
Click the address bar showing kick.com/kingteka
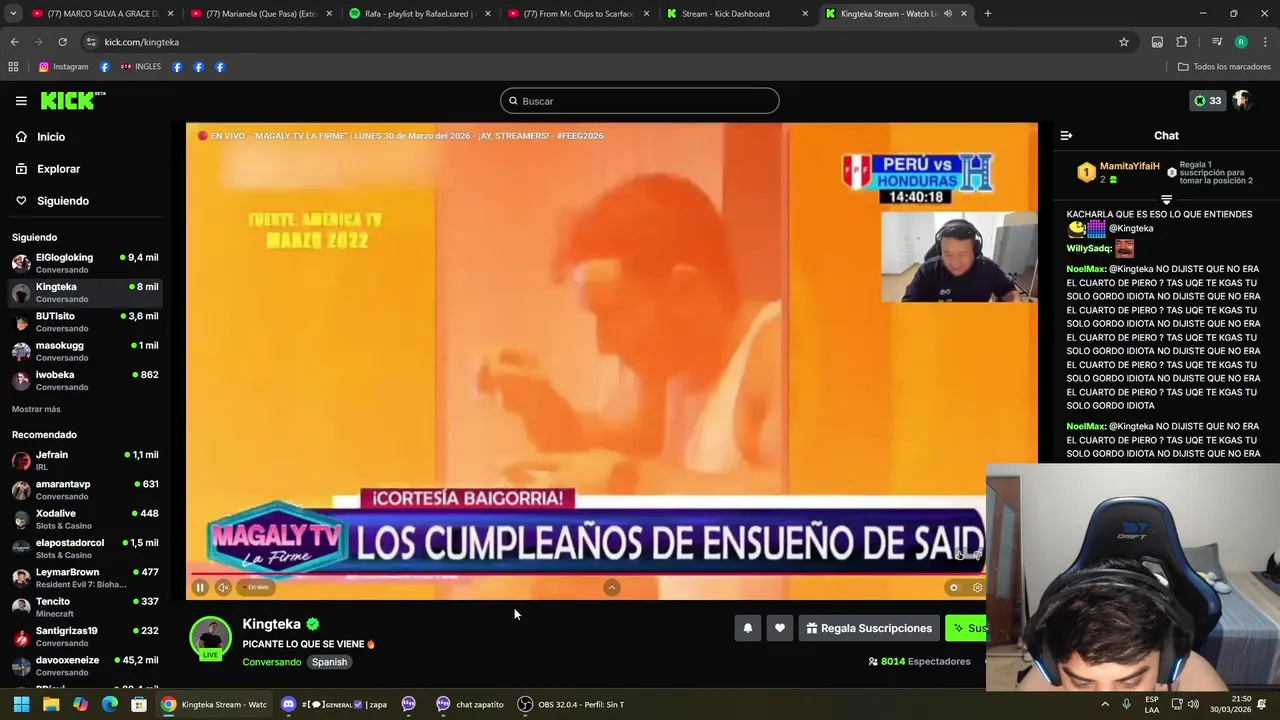(x=600, y=42)
